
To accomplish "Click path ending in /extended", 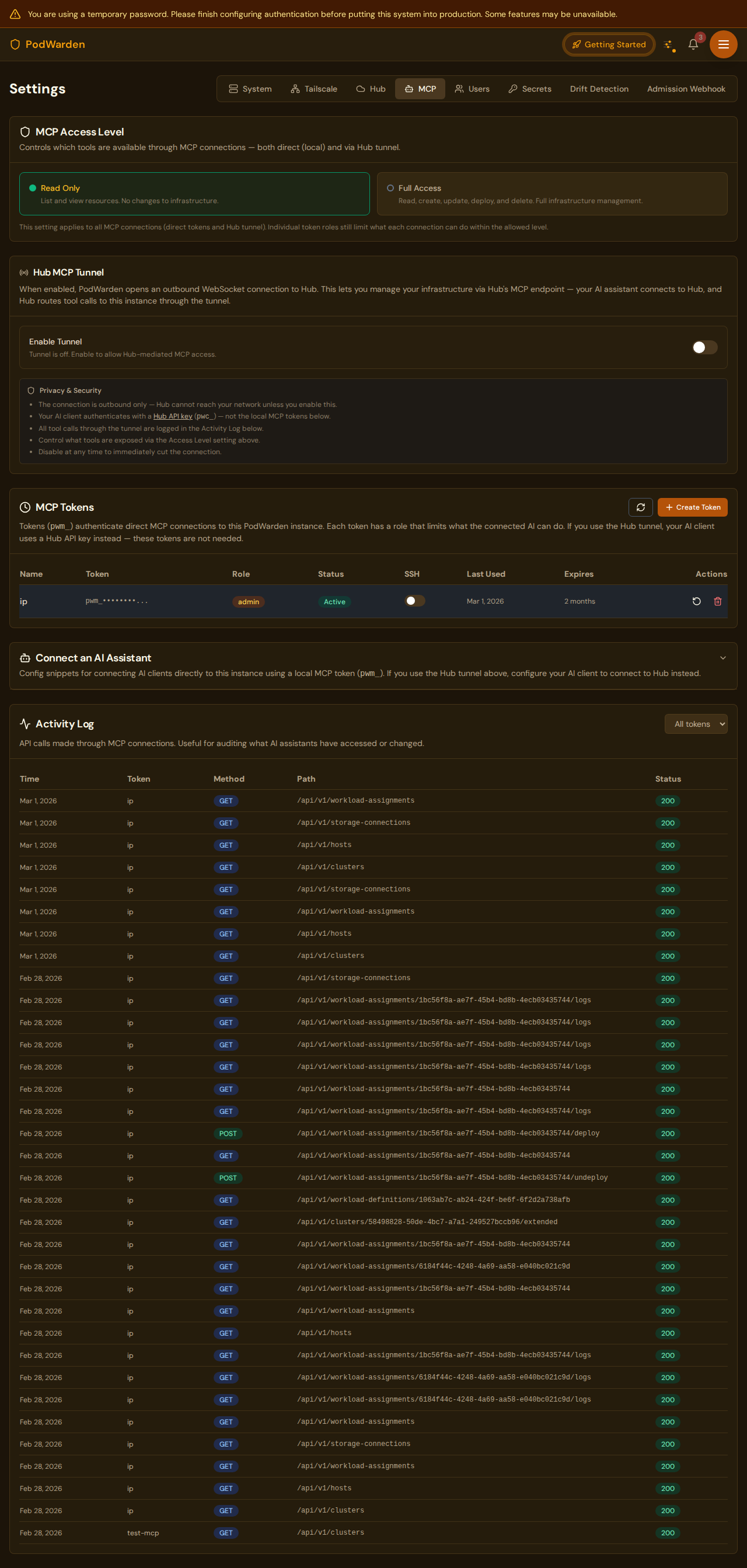I will (427, 1222).
